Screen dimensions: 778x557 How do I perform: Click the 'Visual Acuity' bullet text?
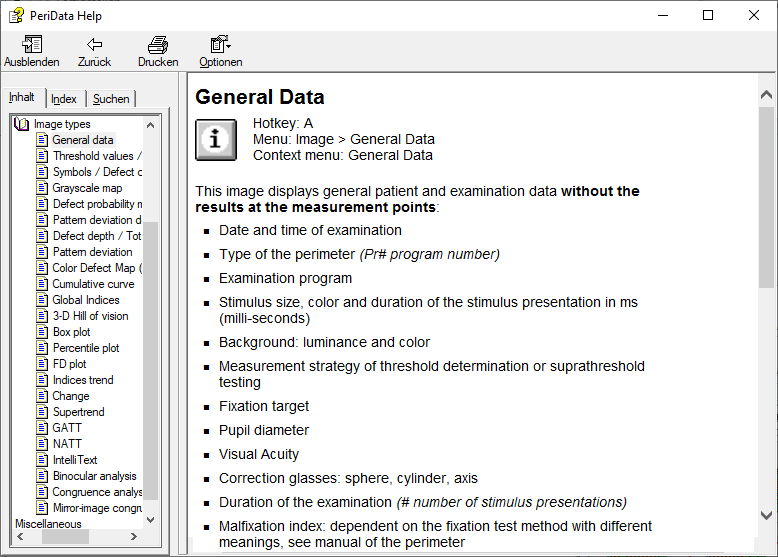click(259, 454)
